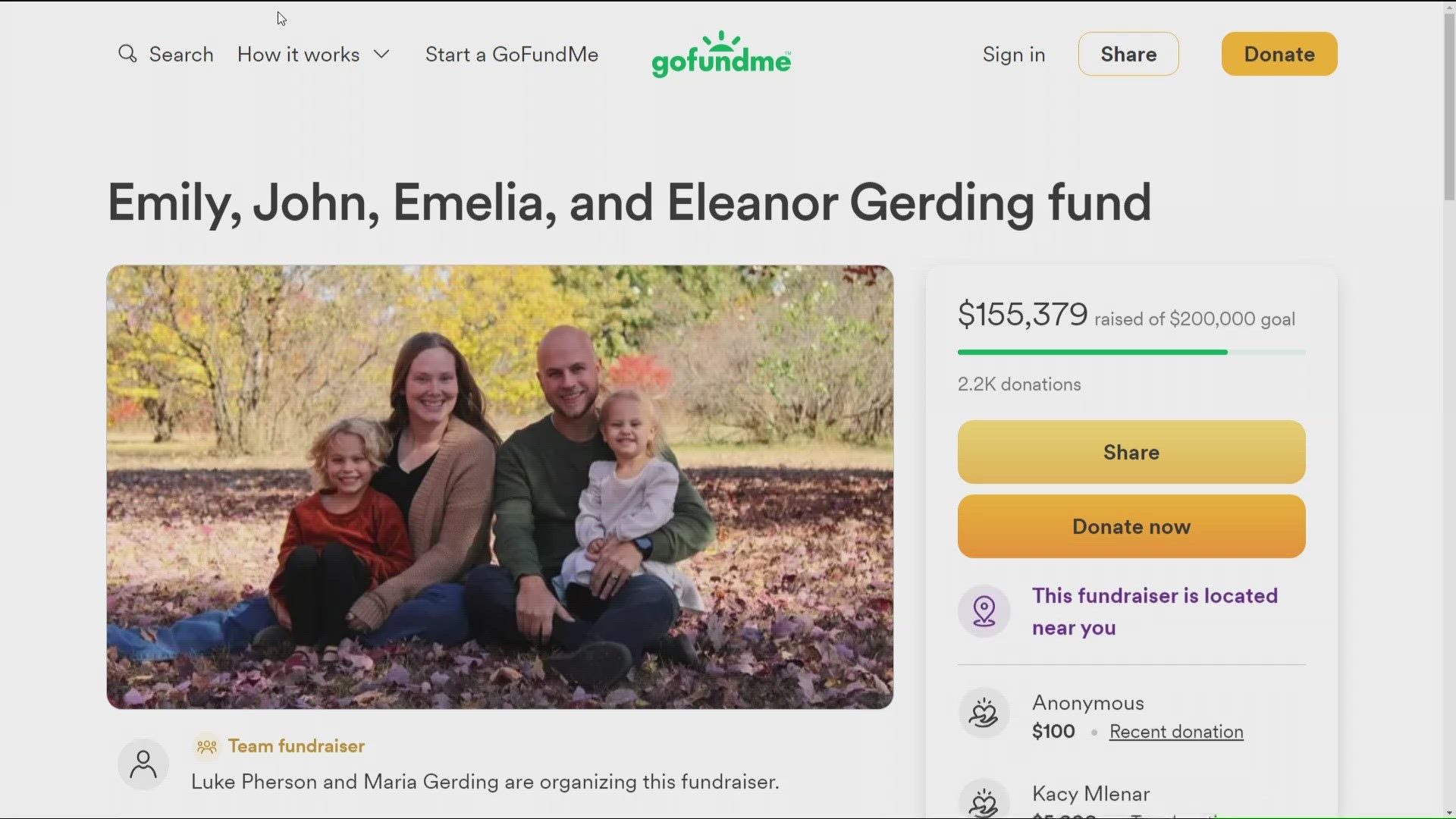Click the Share button in navbar
Viewport: 1456px width, 819px height.
pos(1128,53)
